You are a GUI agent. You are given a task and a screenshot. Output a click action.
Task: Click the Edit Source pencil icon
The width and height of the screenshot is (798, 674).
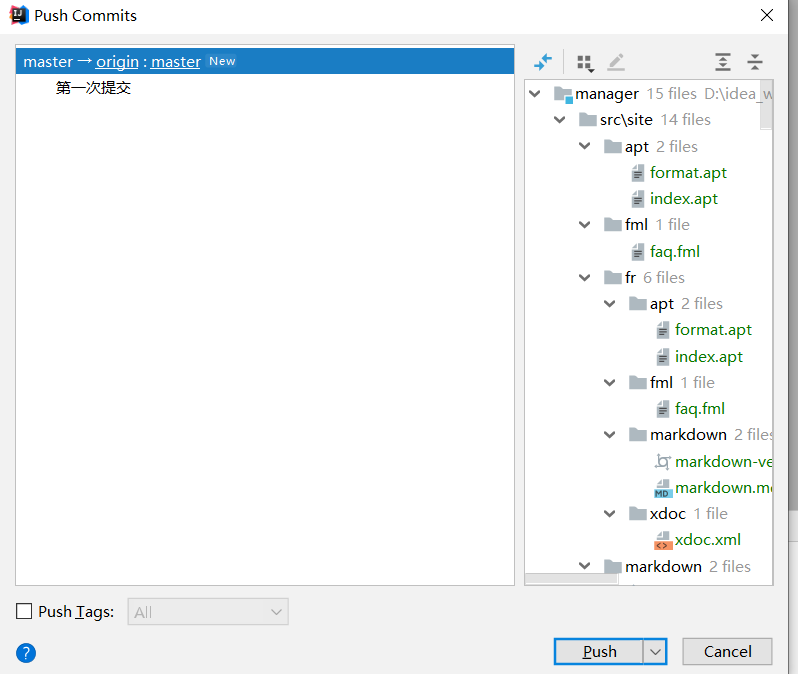(x=616, y=62)
